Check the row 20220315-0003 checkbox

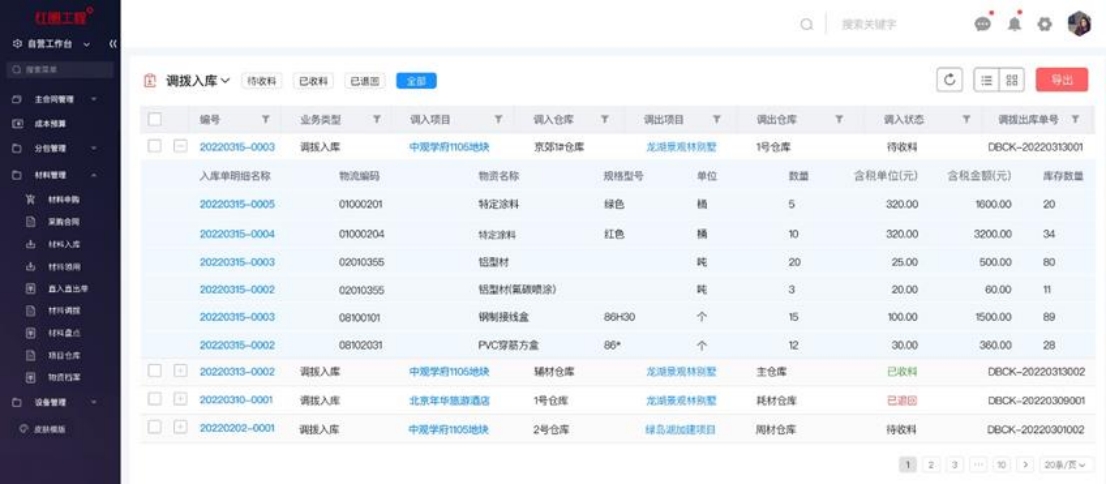point(155,147)
